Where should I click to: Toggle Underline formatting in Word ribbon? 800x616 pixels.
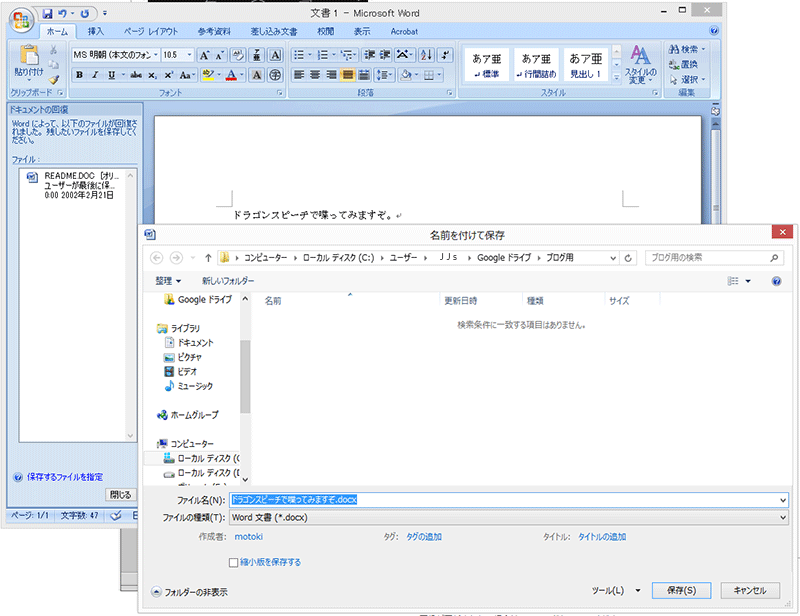pyautogui.click(x=111, y=75)
